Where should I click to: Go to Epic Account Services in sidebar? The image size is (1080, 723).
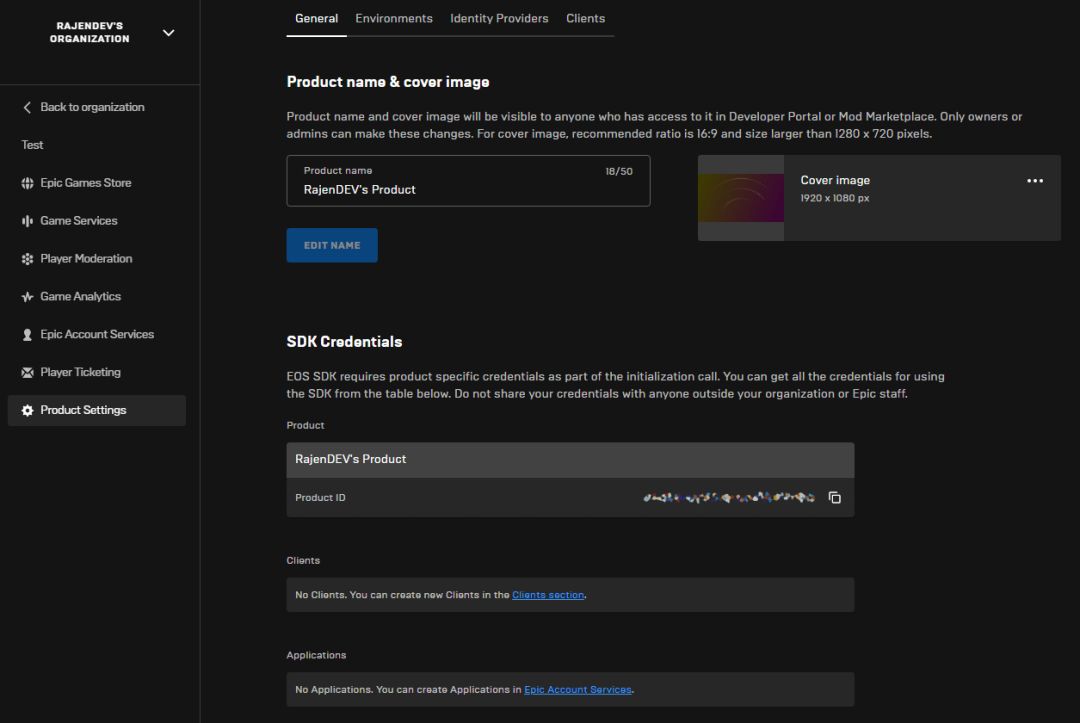click(x=96, y=335)
